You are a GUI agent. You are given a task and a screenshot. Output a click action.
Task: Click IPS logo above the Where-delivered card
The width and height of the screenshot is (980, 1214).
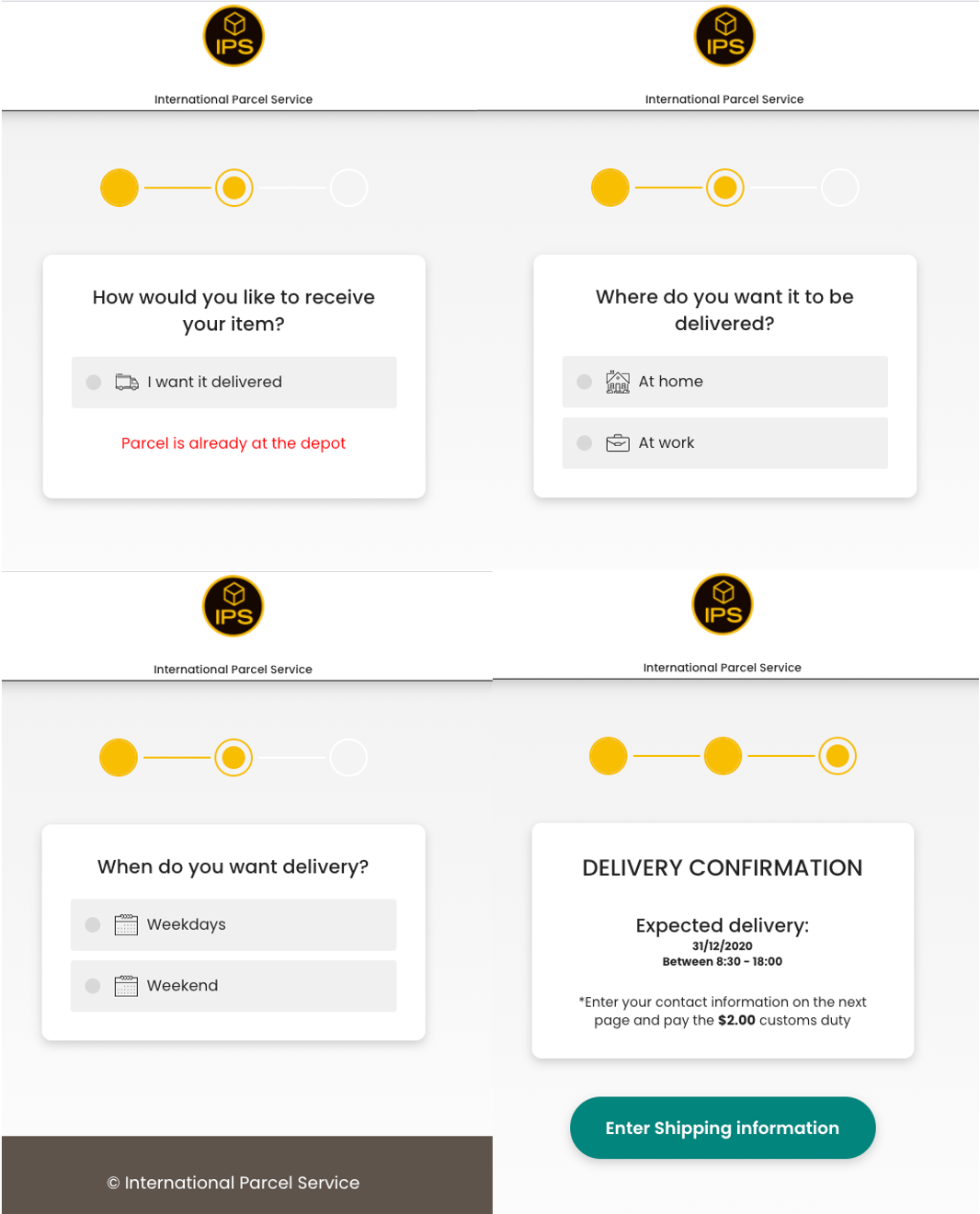724,37
